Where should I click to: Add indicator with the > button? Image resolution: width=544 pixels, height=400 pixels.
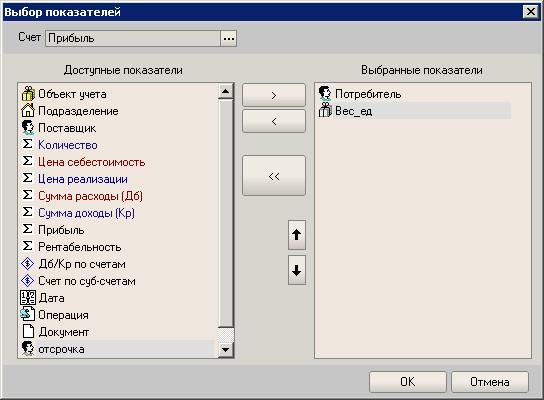pyautogui.click(x=274, y=95)
